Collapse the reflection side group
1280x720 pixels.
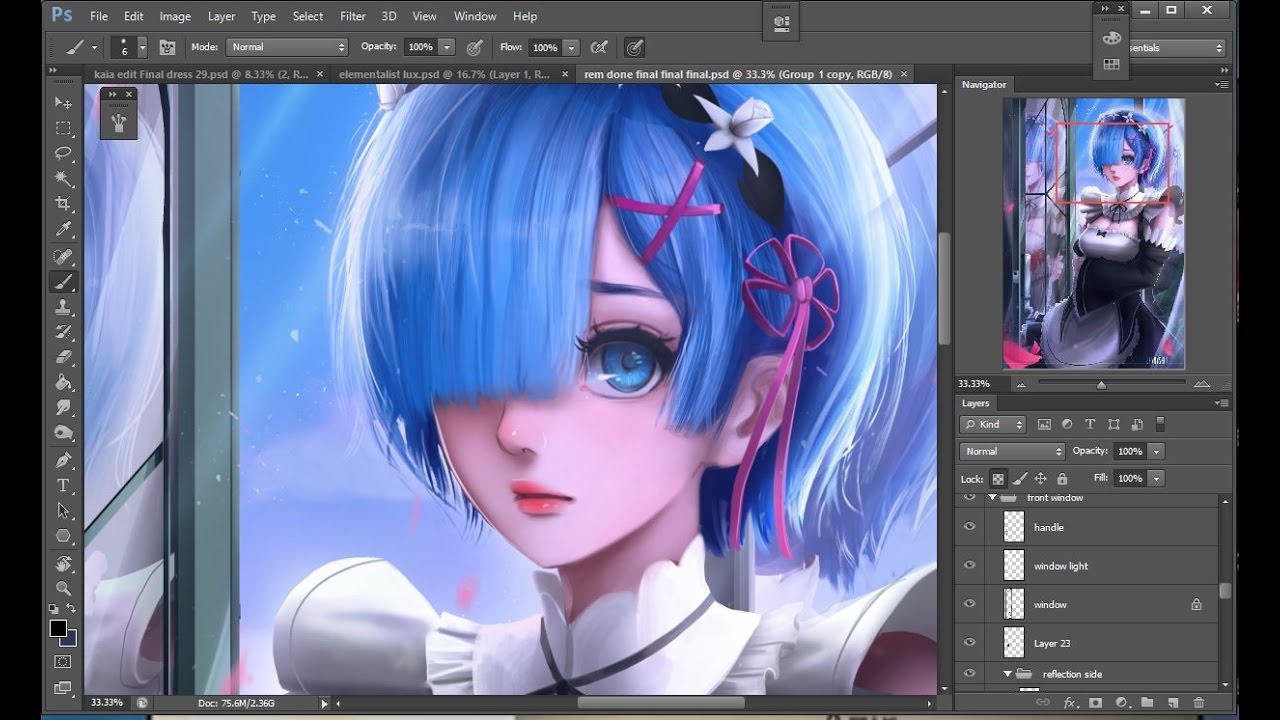[1007, 674]
